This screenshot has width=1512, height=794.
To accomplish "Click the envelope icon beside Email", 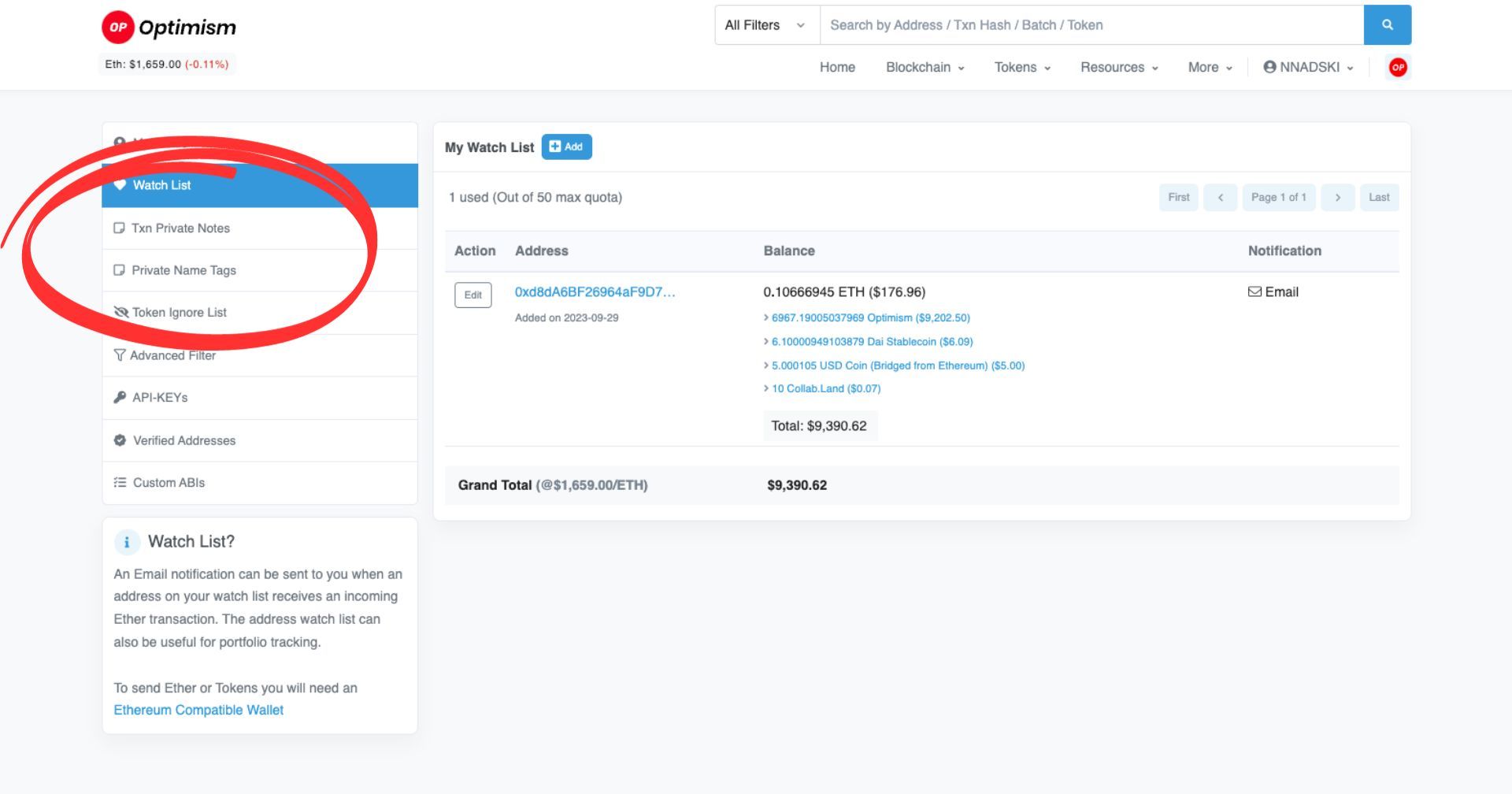I will click(x=1254, y=292).
